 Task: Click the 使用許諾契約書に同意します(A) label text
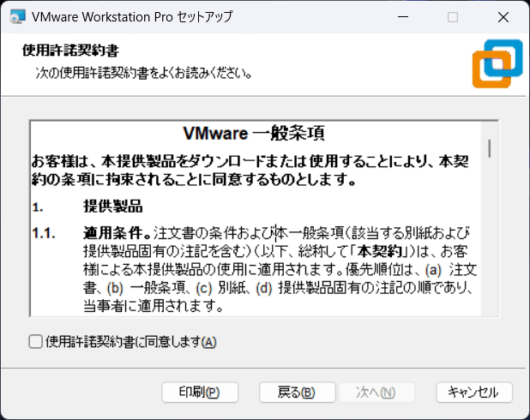click(x=131, y=342)
